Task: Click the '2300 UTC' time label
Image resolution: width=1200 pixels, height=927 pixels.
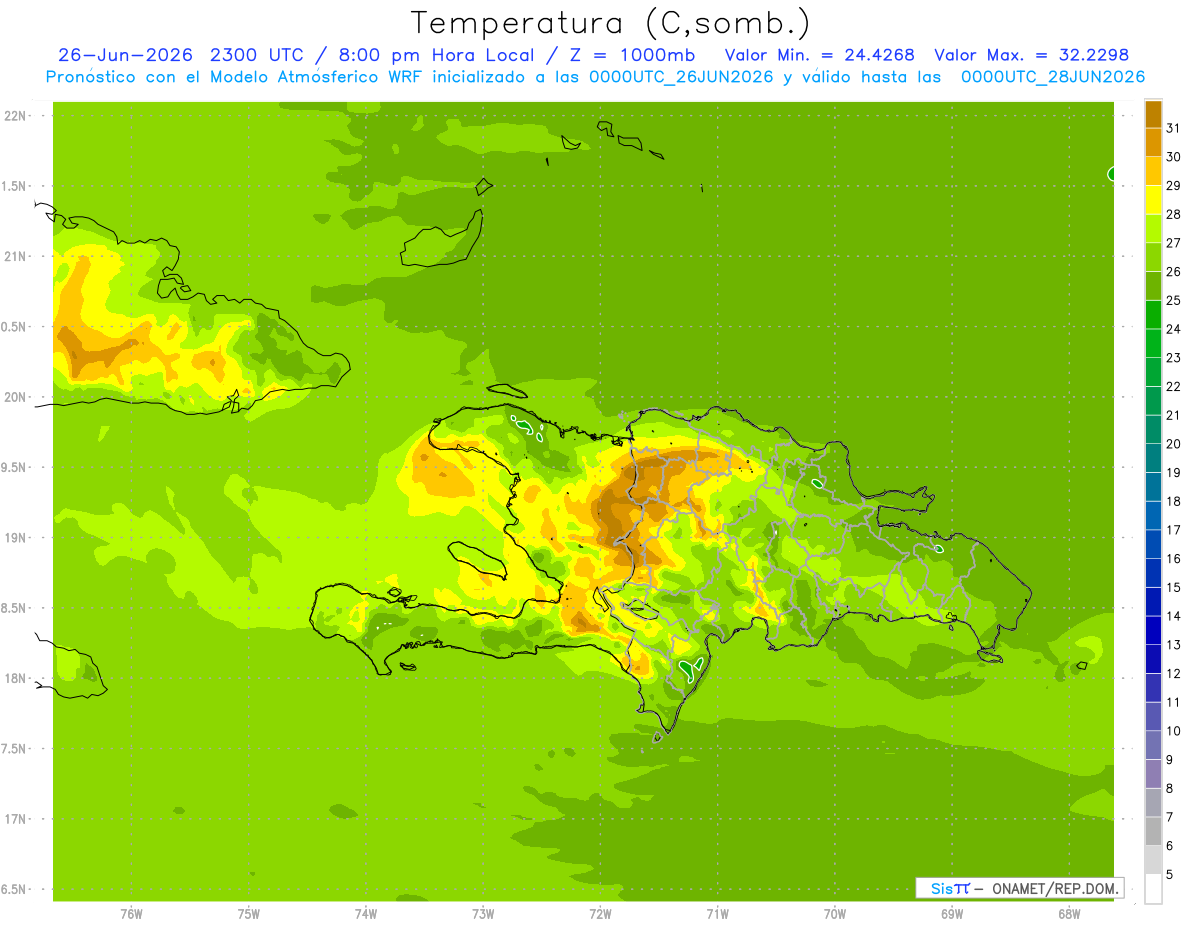Action: 257,55
